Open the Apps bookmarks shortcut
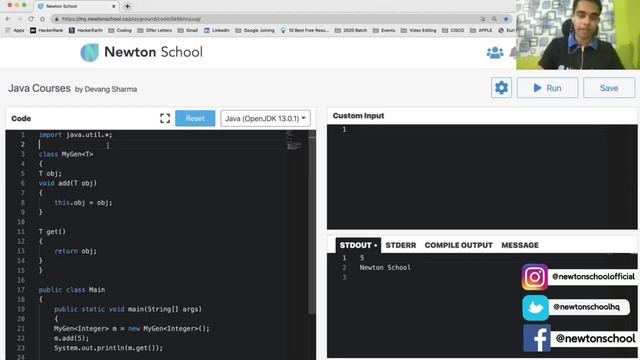 point(15,30)
